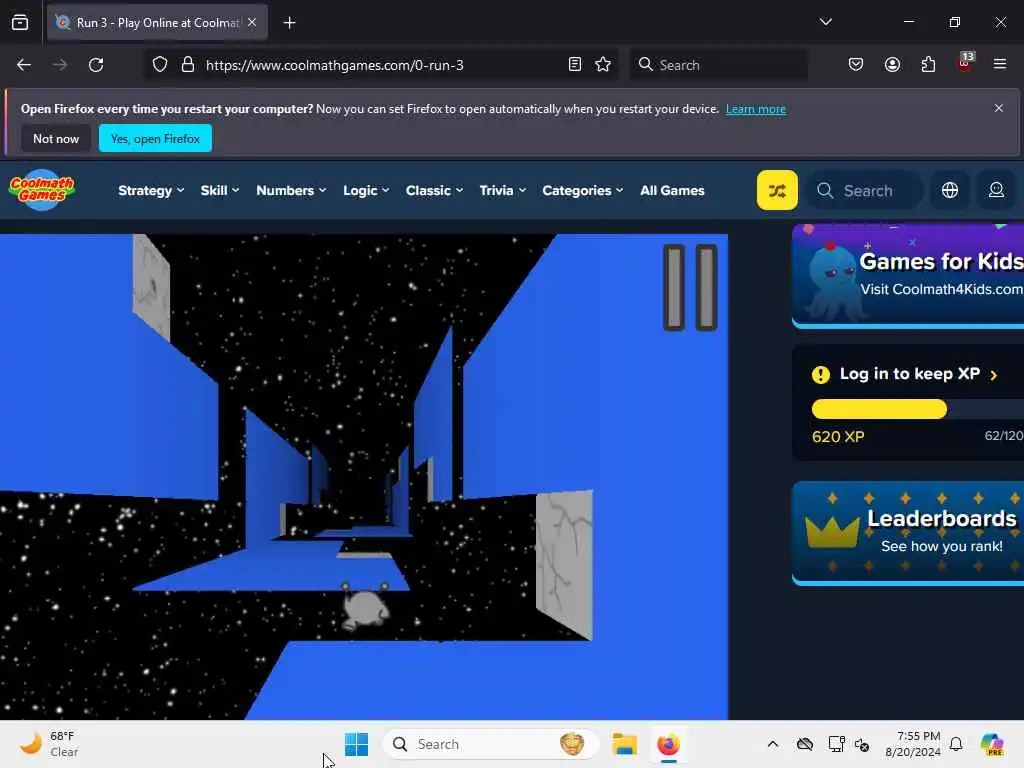Open File Explorer from taskbar
This screenshot has height=768, width=1024.
pyautogui.click(x=624, y=744)
